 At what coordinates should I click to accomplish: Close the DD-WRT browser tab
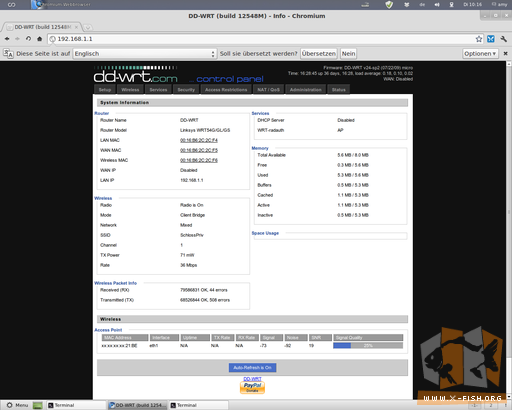76,27
